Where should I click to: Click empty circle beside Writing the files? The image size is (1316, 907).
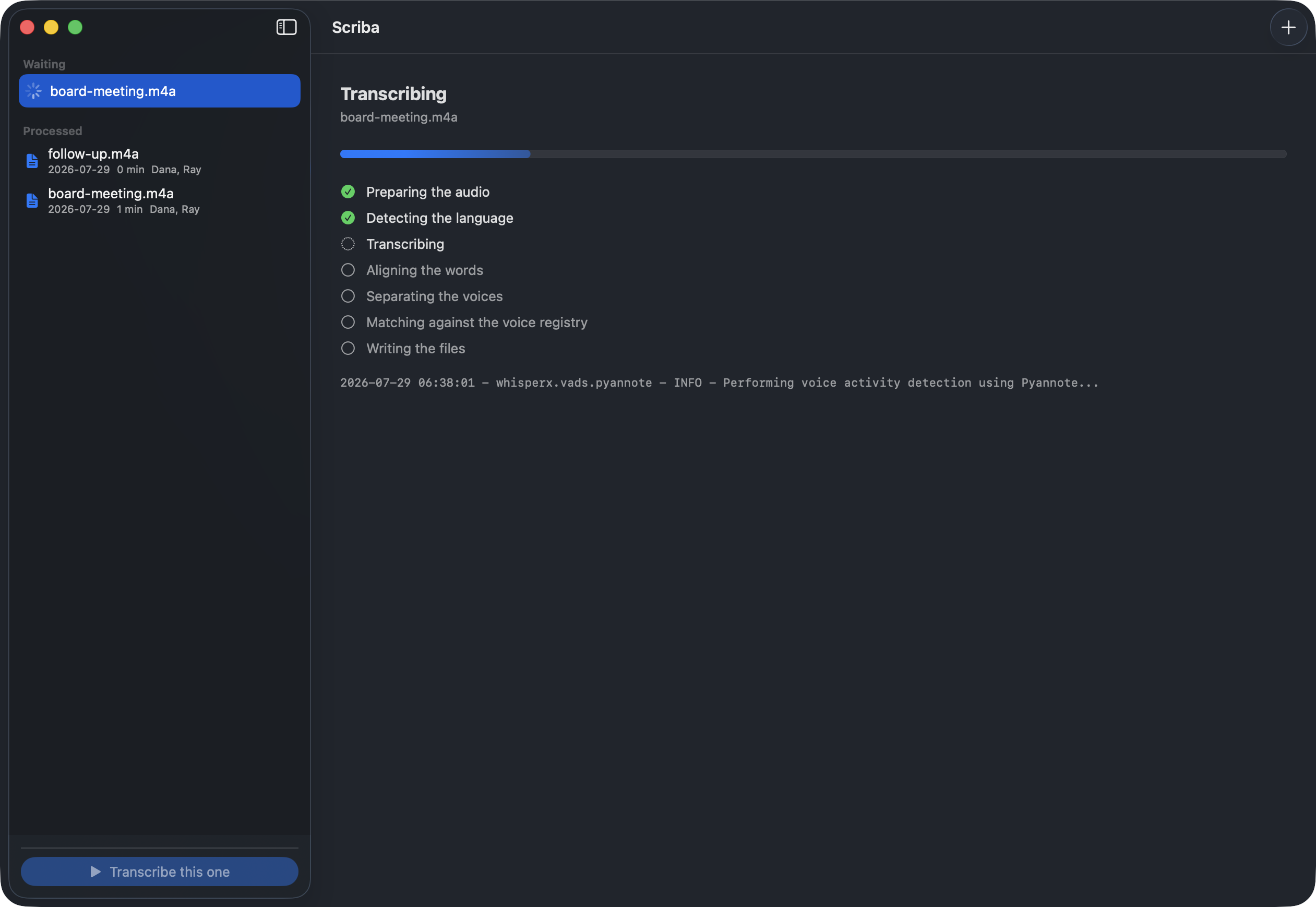point(348,349)
